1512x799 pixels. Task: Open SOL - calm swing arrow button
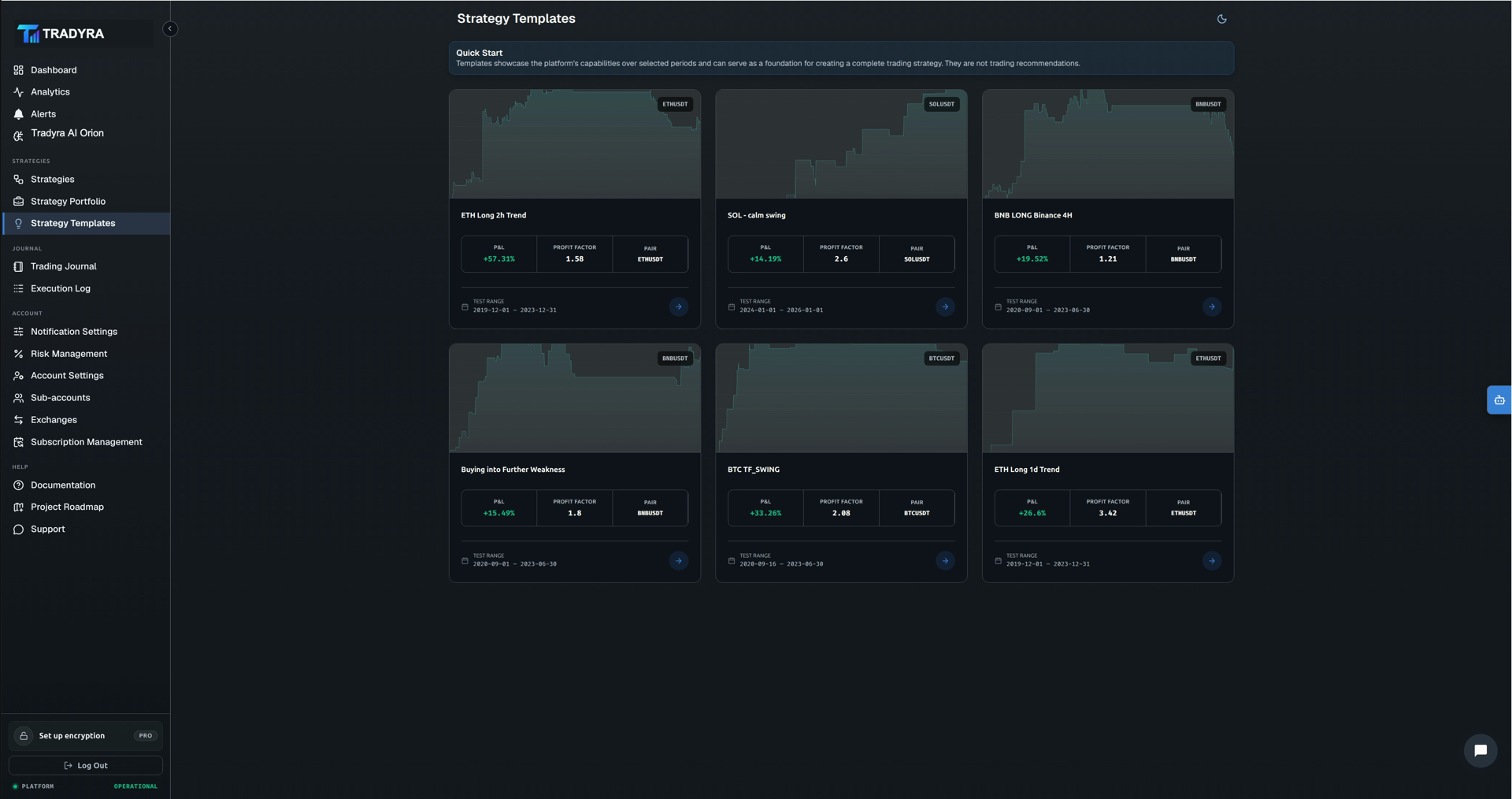(x=945, y=307)
